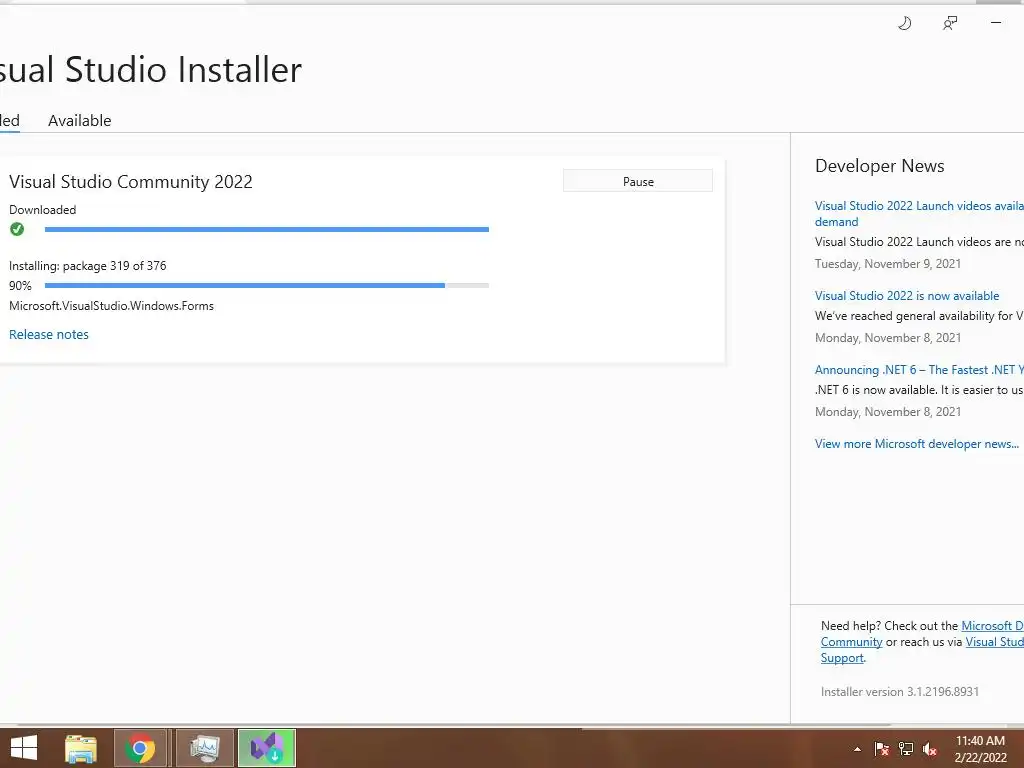Viewport: 1024px width, 768px height.
Task: Open the send feedback icon
Action: tap(950, 24)
